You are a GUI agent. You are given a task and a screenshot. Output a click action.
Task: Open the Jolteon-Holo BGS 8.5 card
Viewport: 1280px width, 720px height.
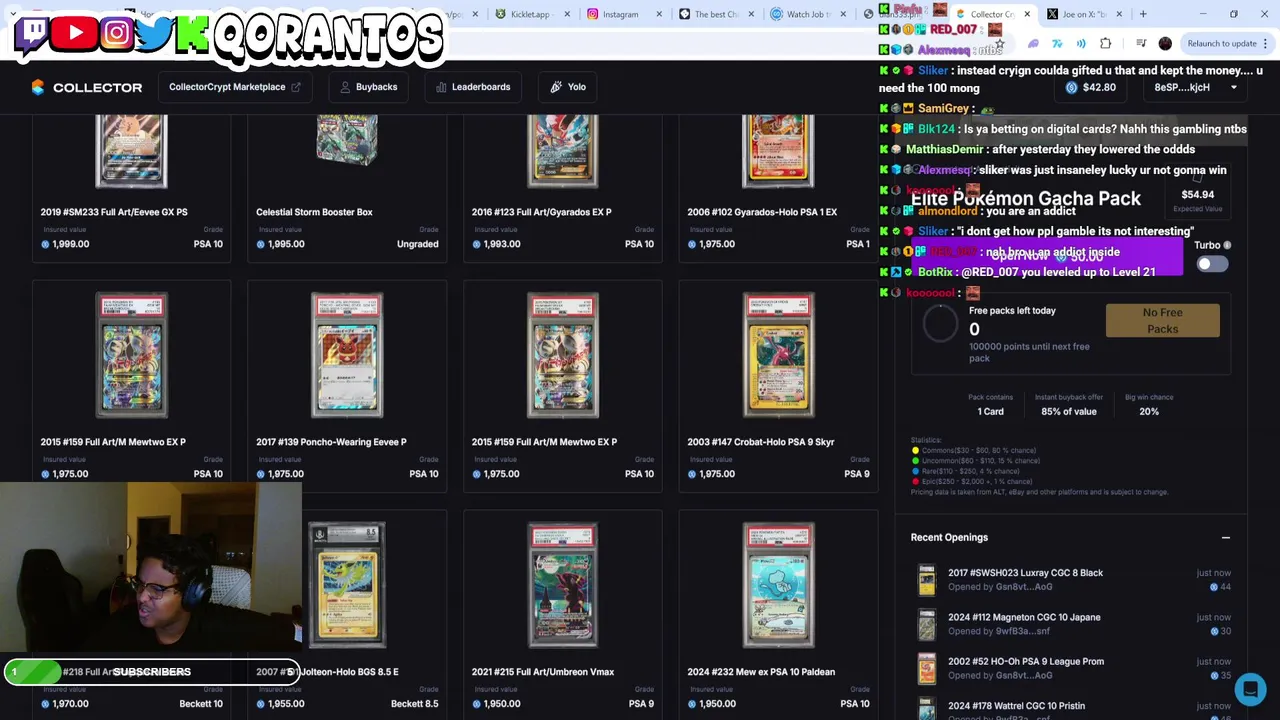click(x=346, y=615)
